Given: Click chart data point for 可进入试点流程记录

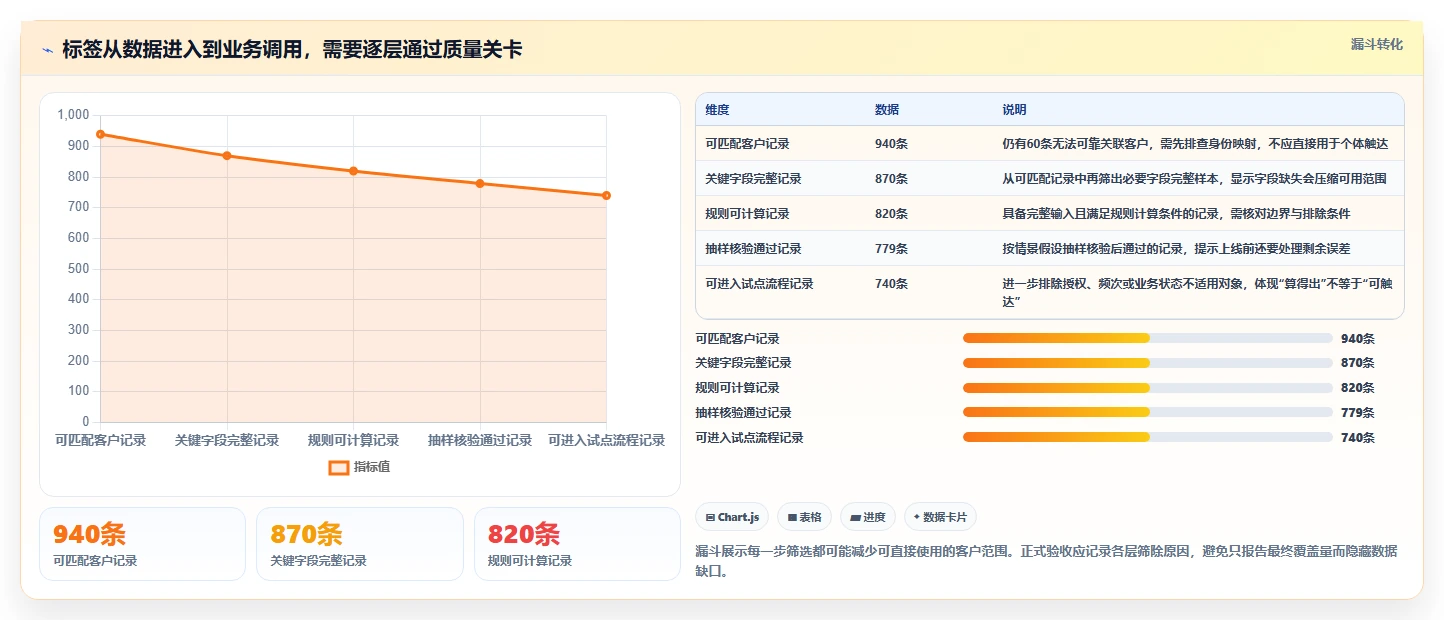Looking at the screenshot, I should (x=606, y=195).
